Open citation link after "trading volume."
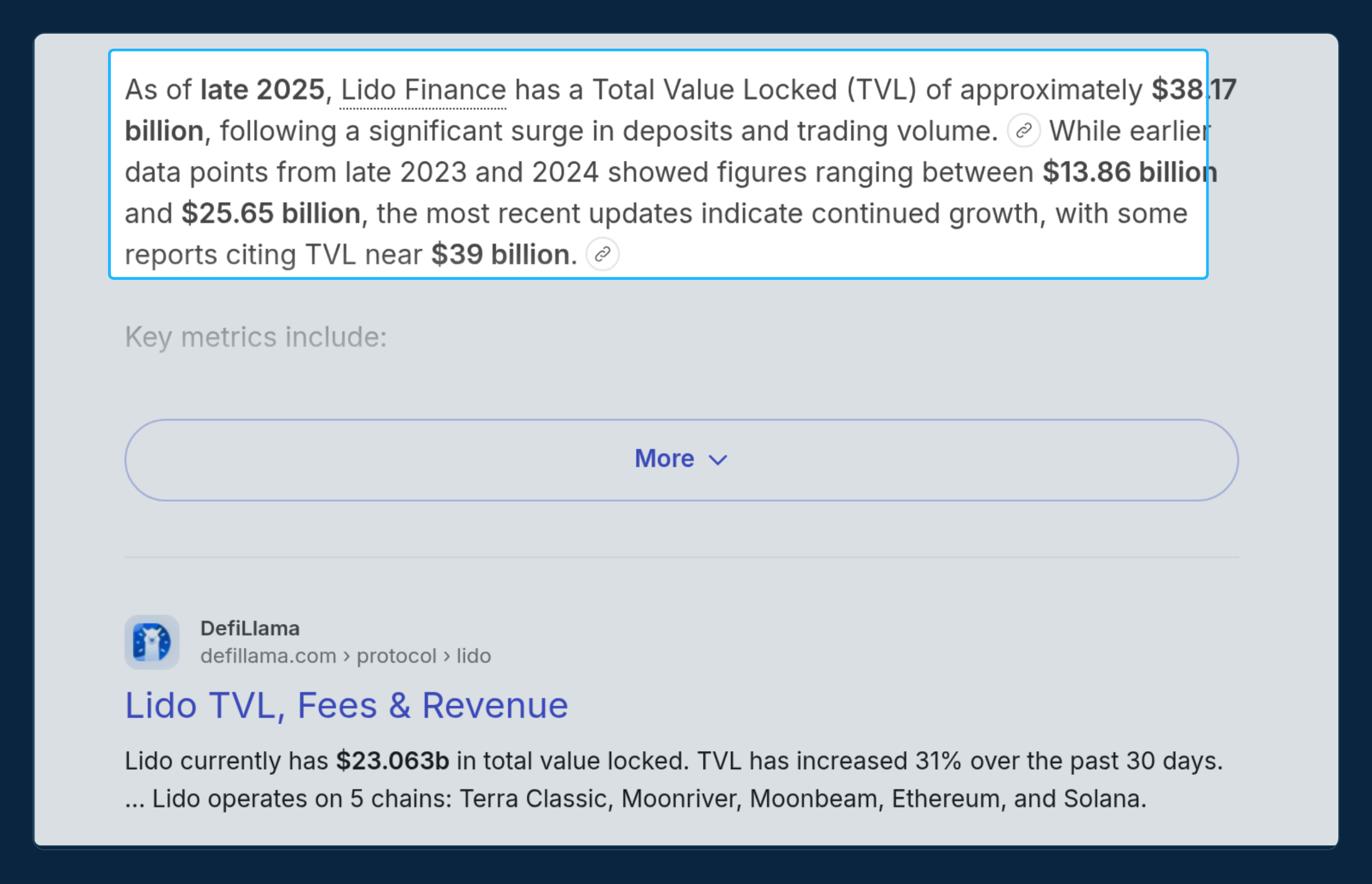 pyautogui.click(x=1023, y=131)
